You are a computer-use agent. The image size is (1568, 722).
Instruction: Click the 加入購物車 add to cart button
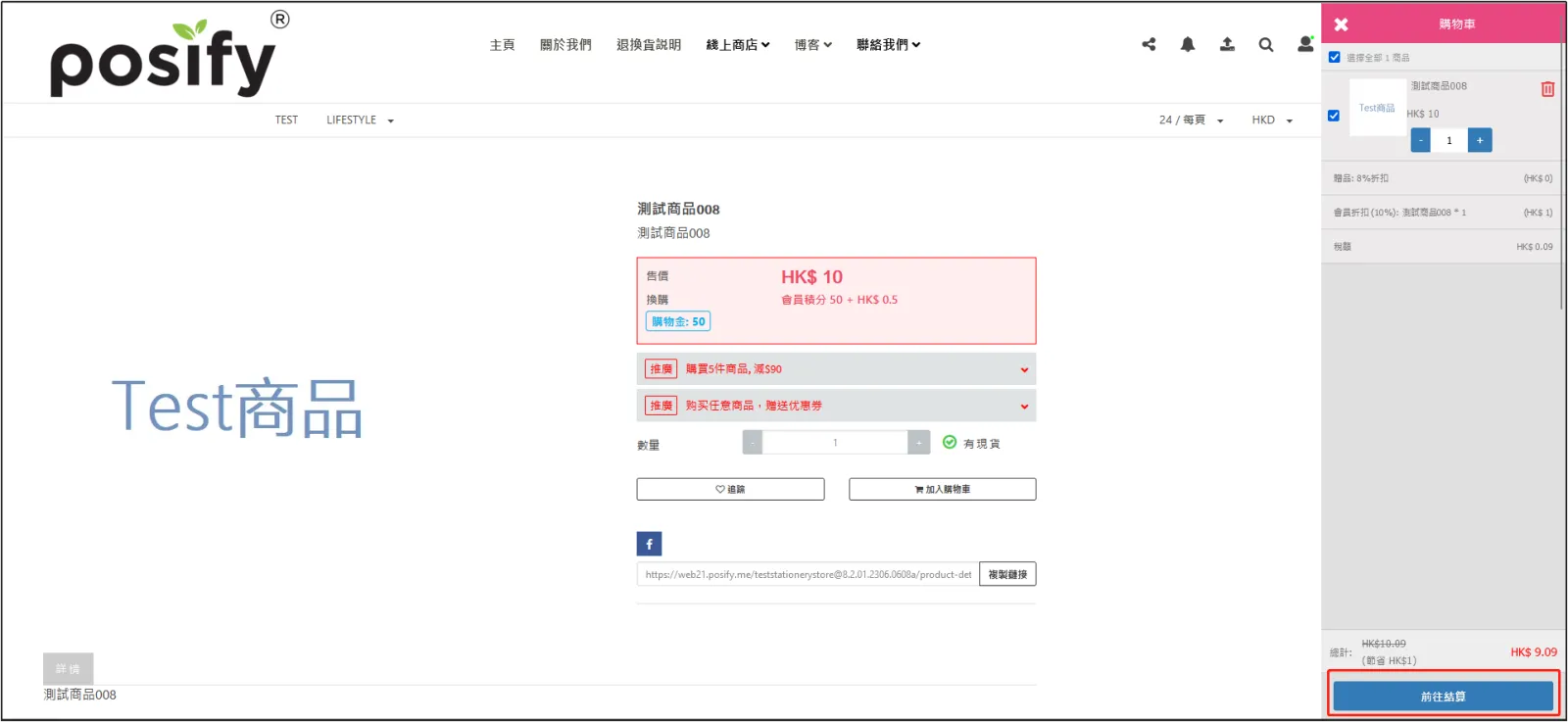point(942,489)
